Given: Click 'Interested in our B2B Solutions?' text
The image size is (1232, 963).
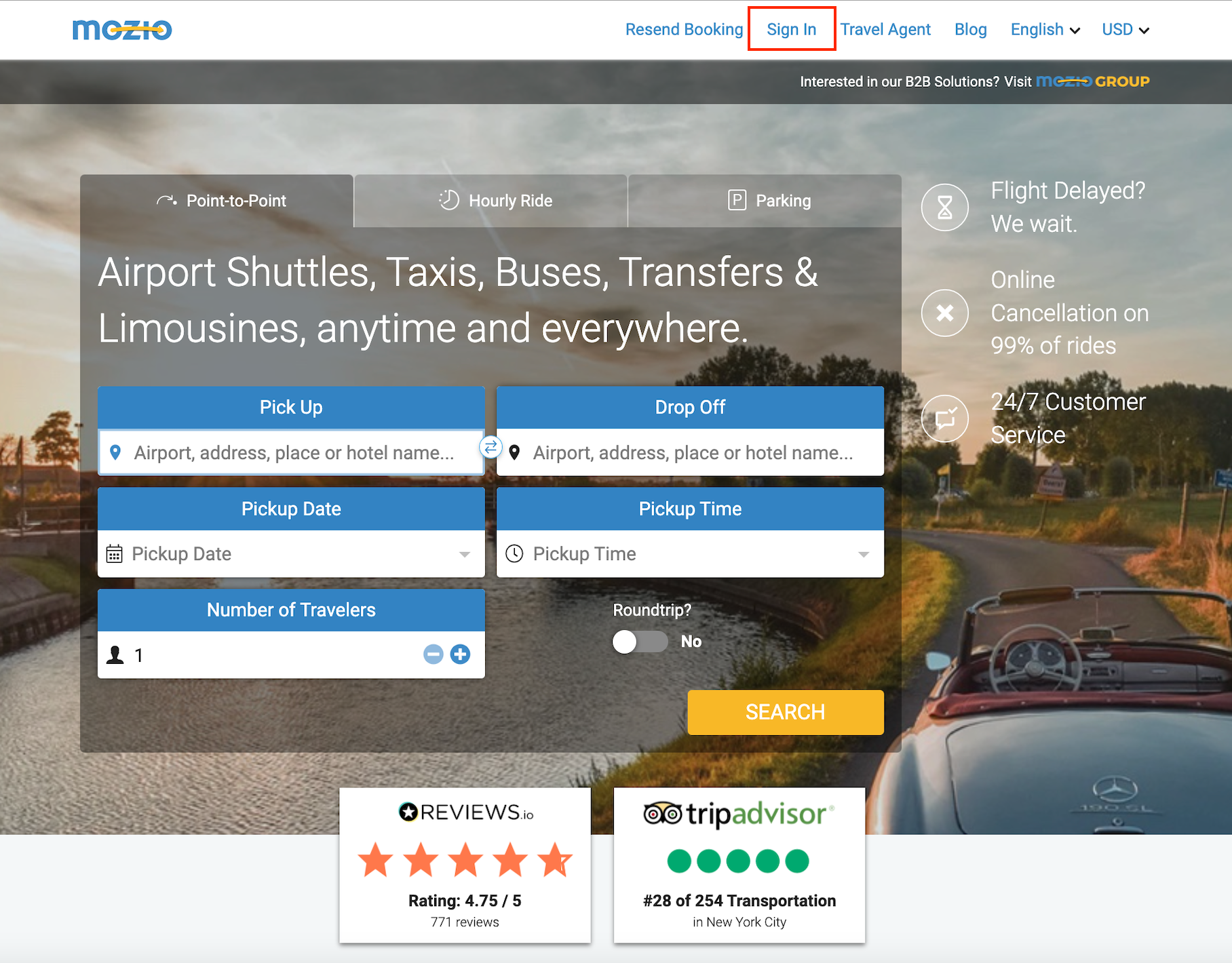Looking at the screenshot, I should [x=900, y=82].
